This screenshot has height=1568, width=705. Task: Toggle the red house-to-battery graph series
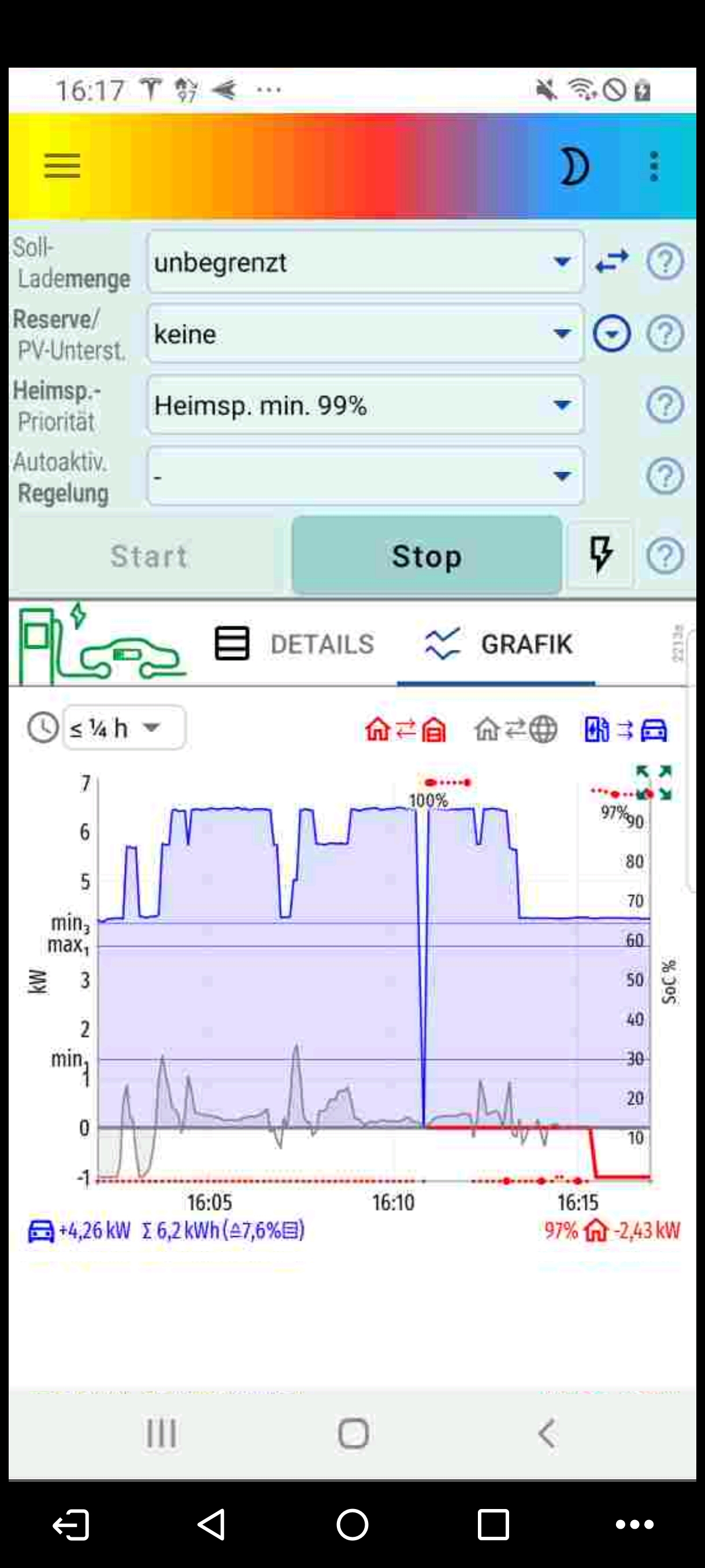click(406, 728)
